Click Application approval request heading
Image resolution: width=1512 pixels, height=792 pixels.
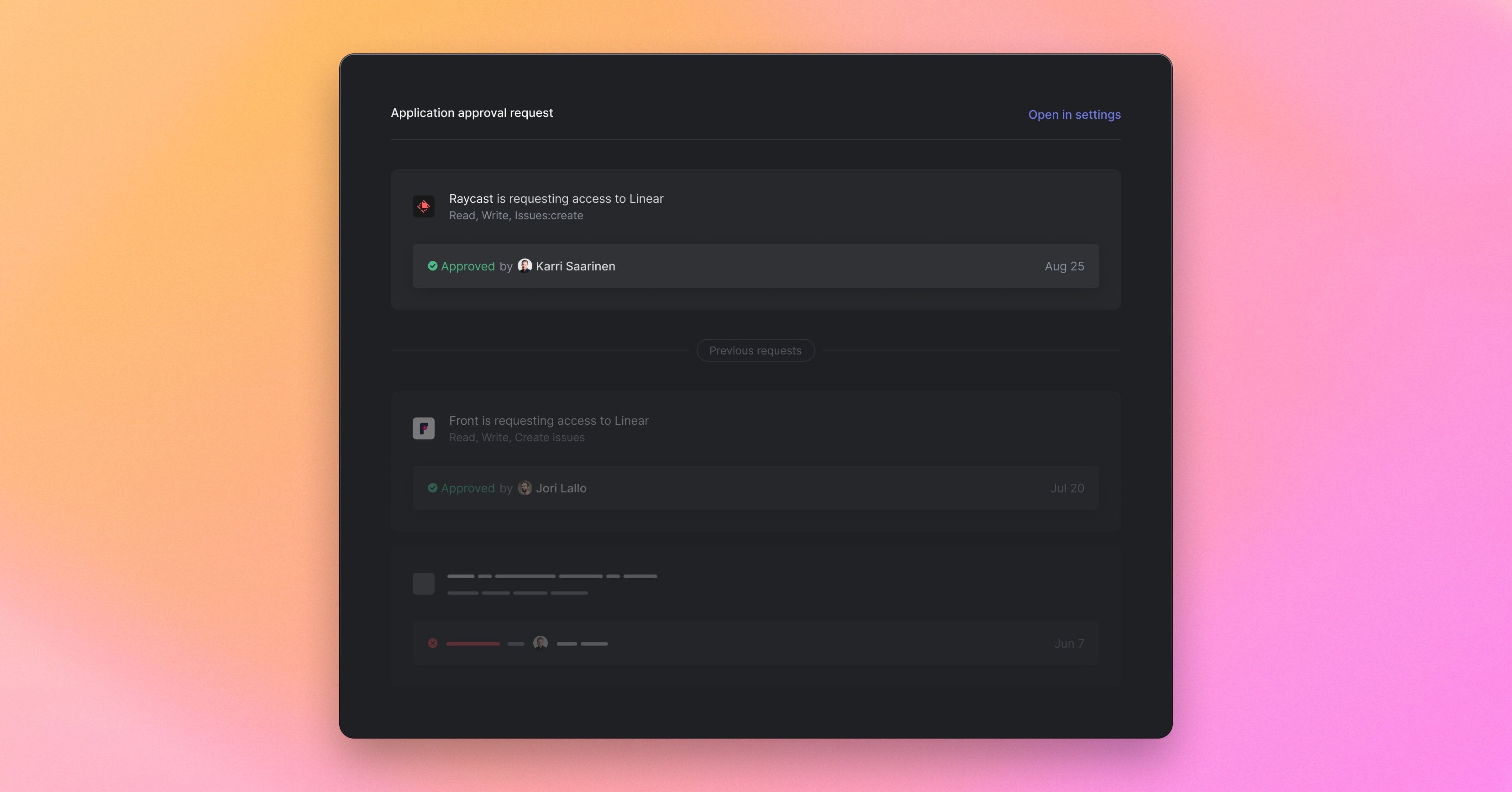coord(471,113)
